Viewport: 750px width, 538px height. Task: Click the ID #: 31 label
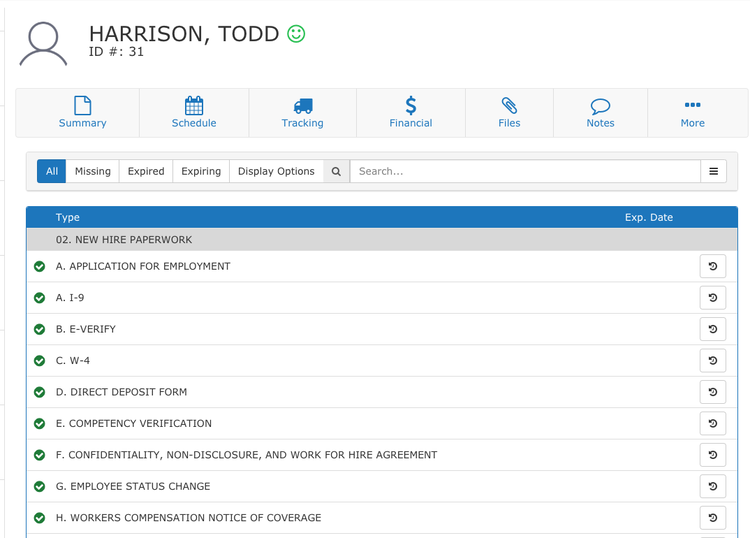[x=116, y=52]
